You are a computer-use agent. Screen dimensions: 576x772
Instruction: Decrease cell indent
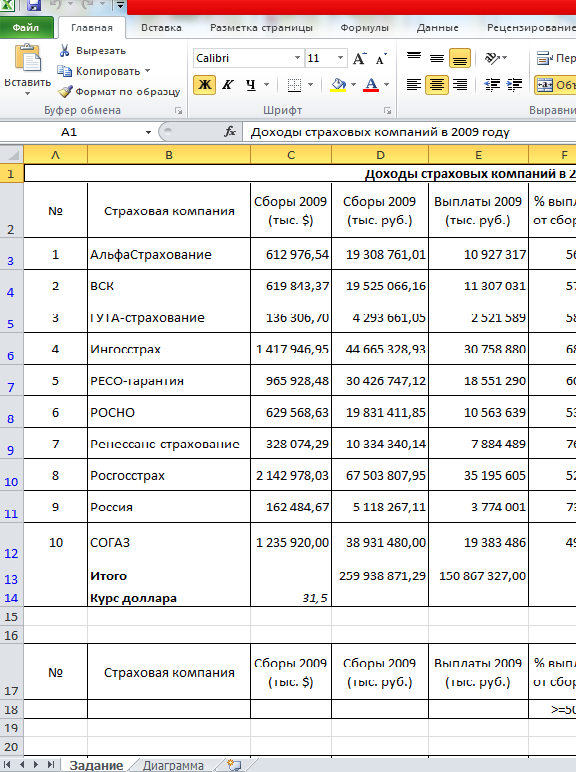pyautogui.click(x=492, y=85)
